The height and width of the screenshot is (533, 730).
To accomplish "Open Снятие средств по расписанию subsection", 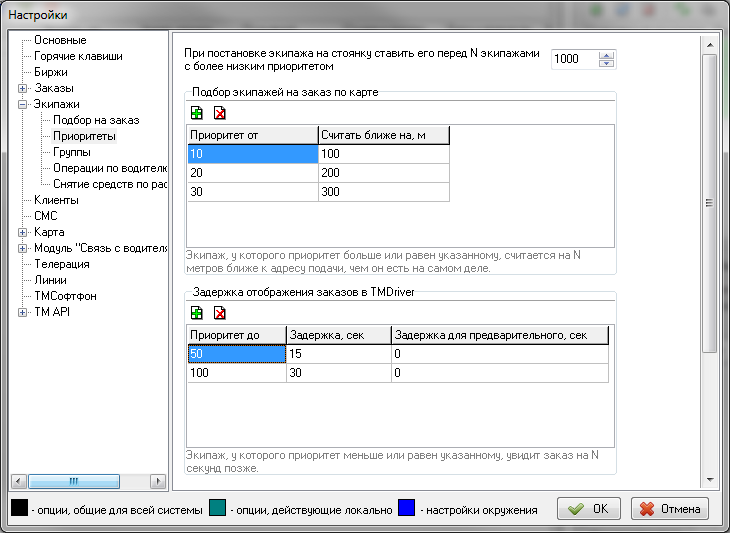I will [110, 184].
